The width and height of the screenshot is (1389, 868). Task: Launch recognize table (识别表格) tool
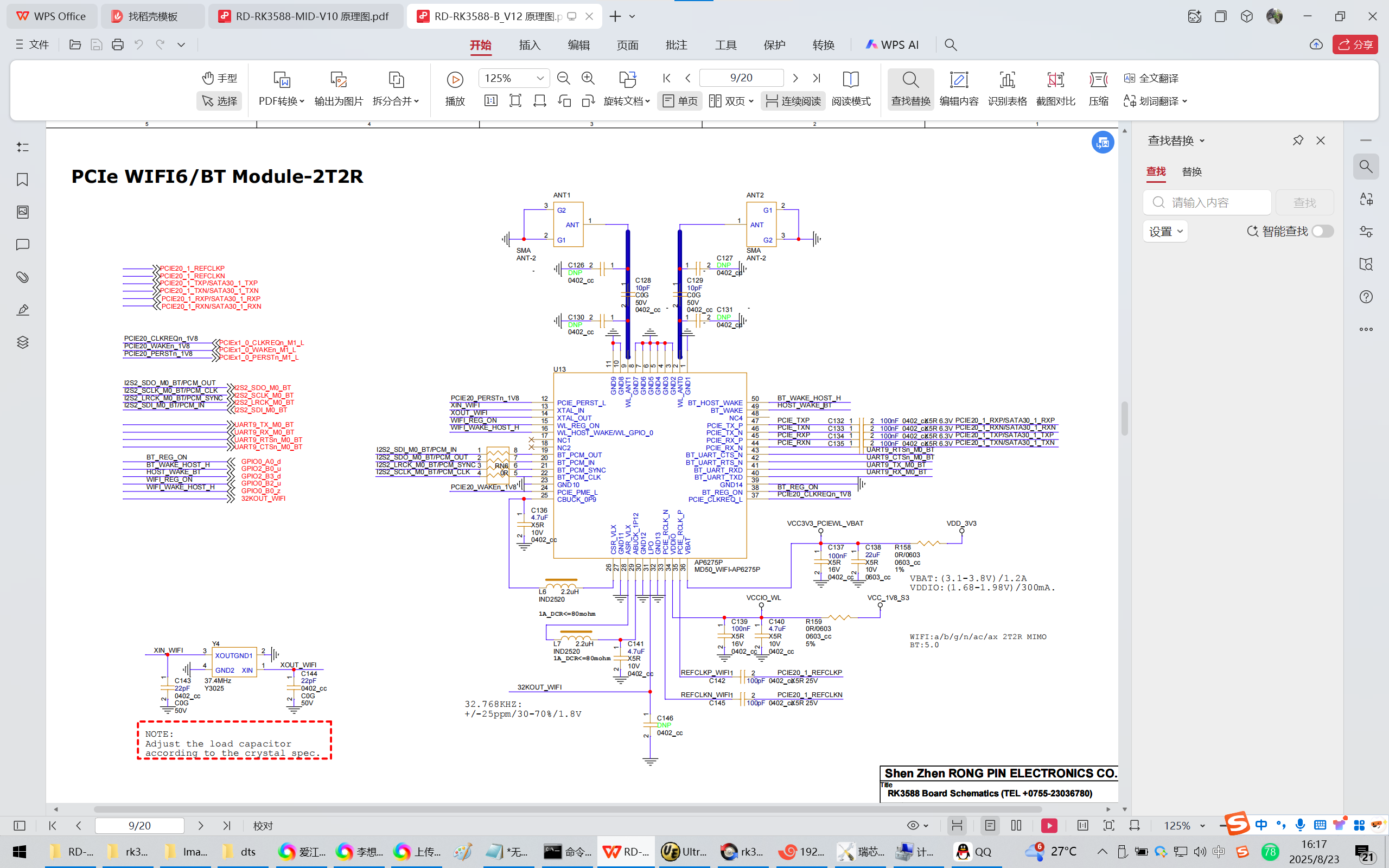pos(1008,89)
